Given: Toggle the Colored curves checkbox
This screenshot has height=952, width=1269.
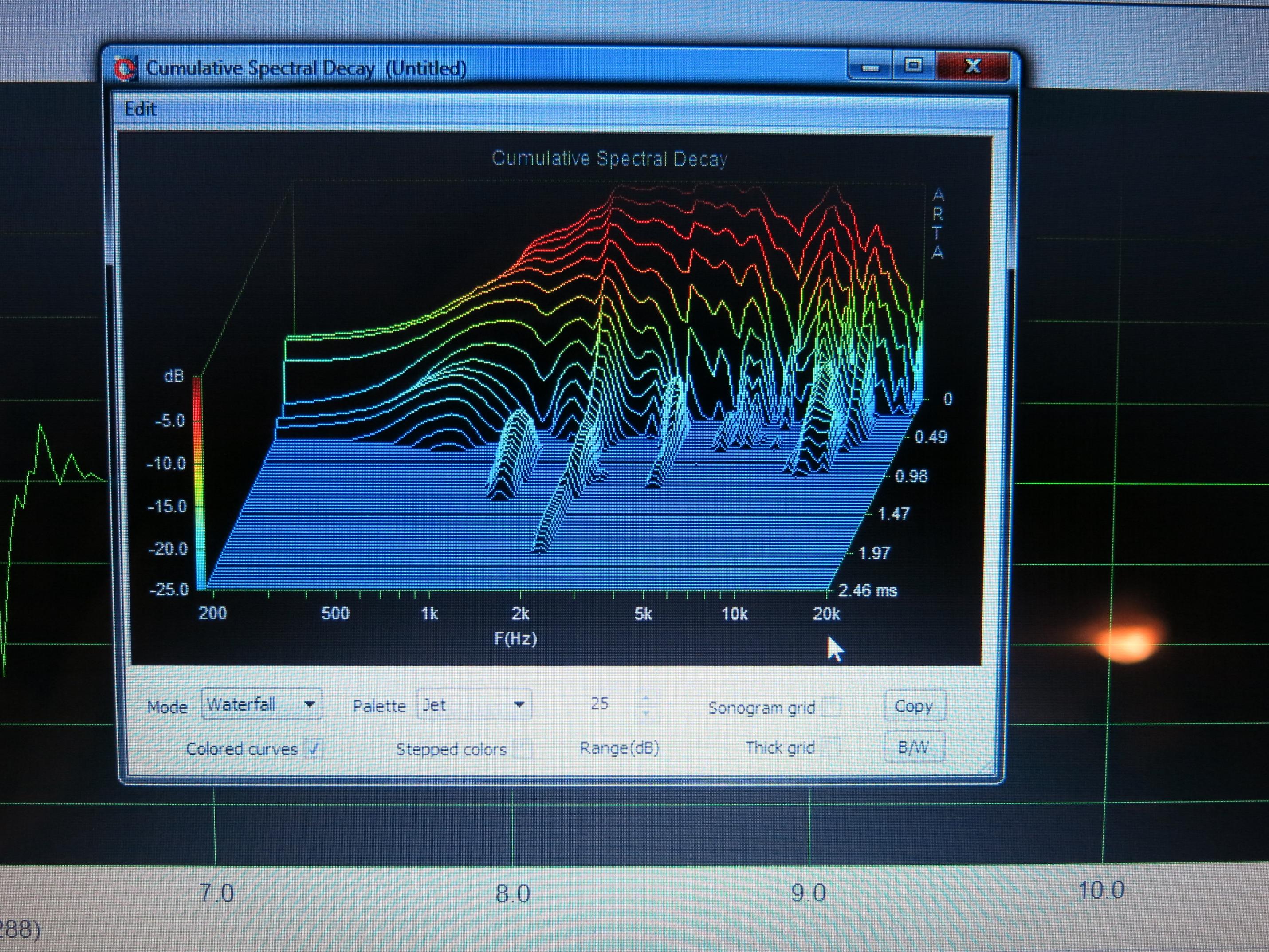Looking at the screenshot, I should [314, 748].
